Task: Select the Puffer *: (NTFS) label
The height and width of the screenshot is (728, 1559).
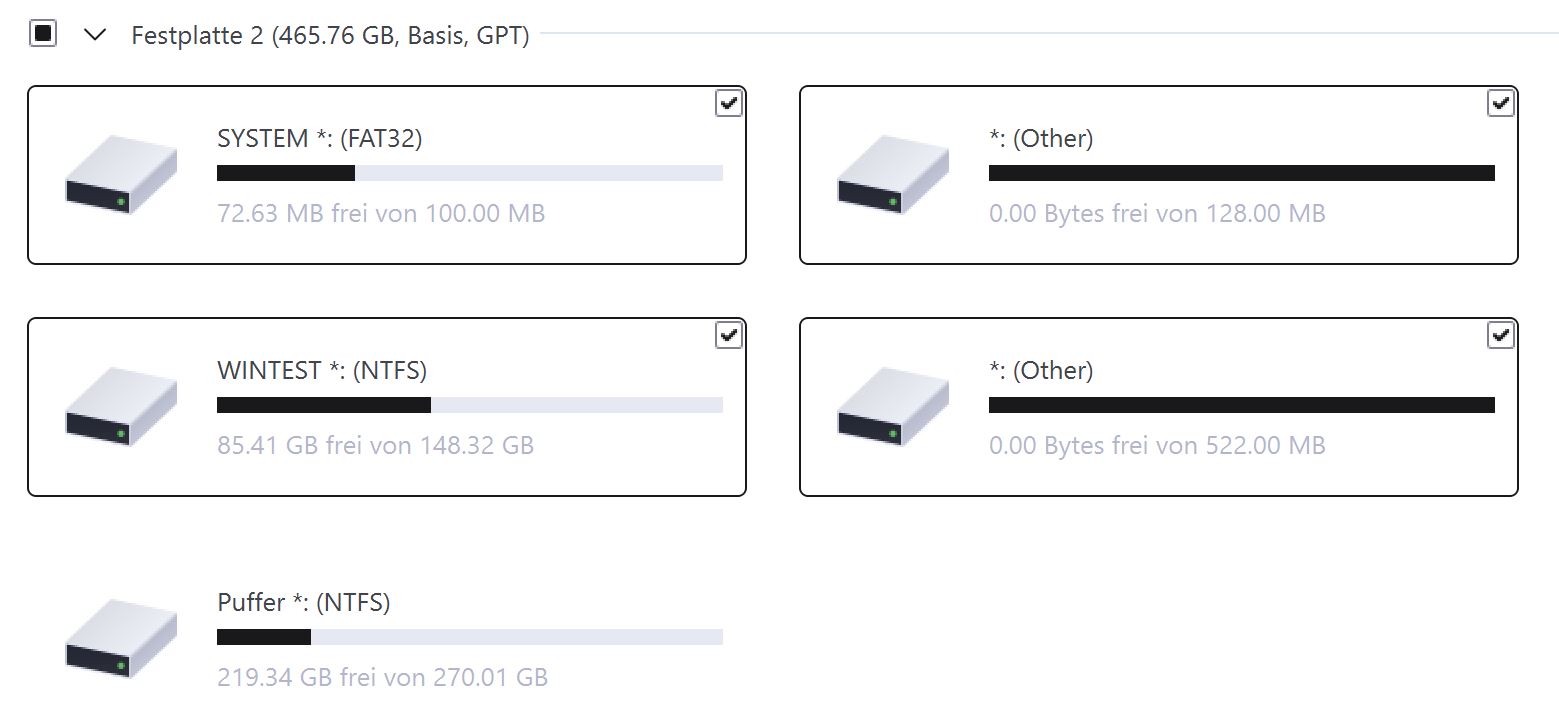Action: point(303,603)
